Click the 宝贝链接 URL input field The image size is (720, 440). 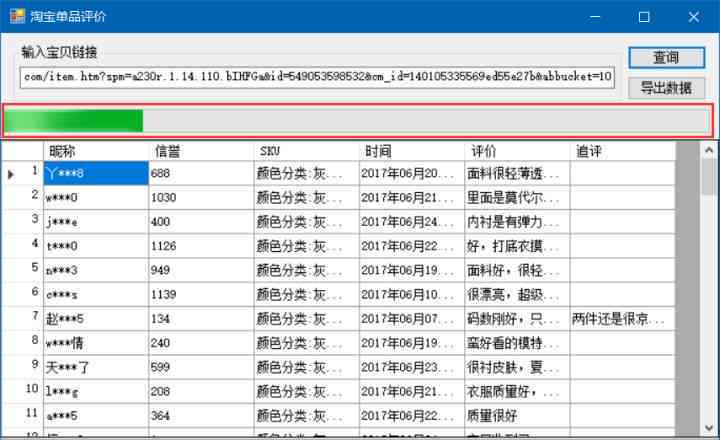pyautogui.click(x=317, y=77)
